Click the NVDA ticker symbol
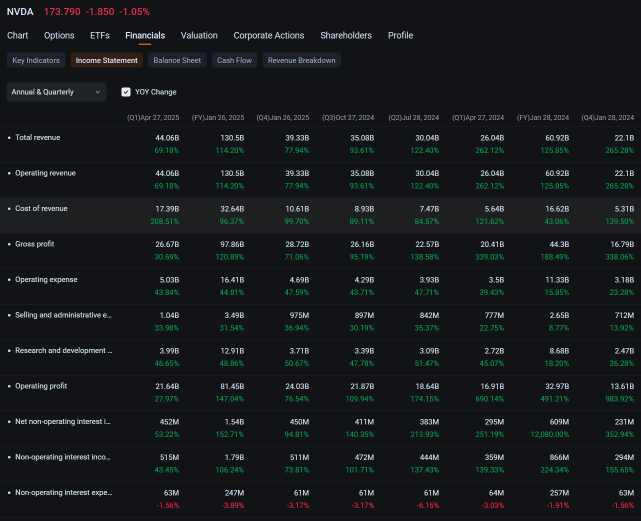641x521 pixels. point(22,11)
